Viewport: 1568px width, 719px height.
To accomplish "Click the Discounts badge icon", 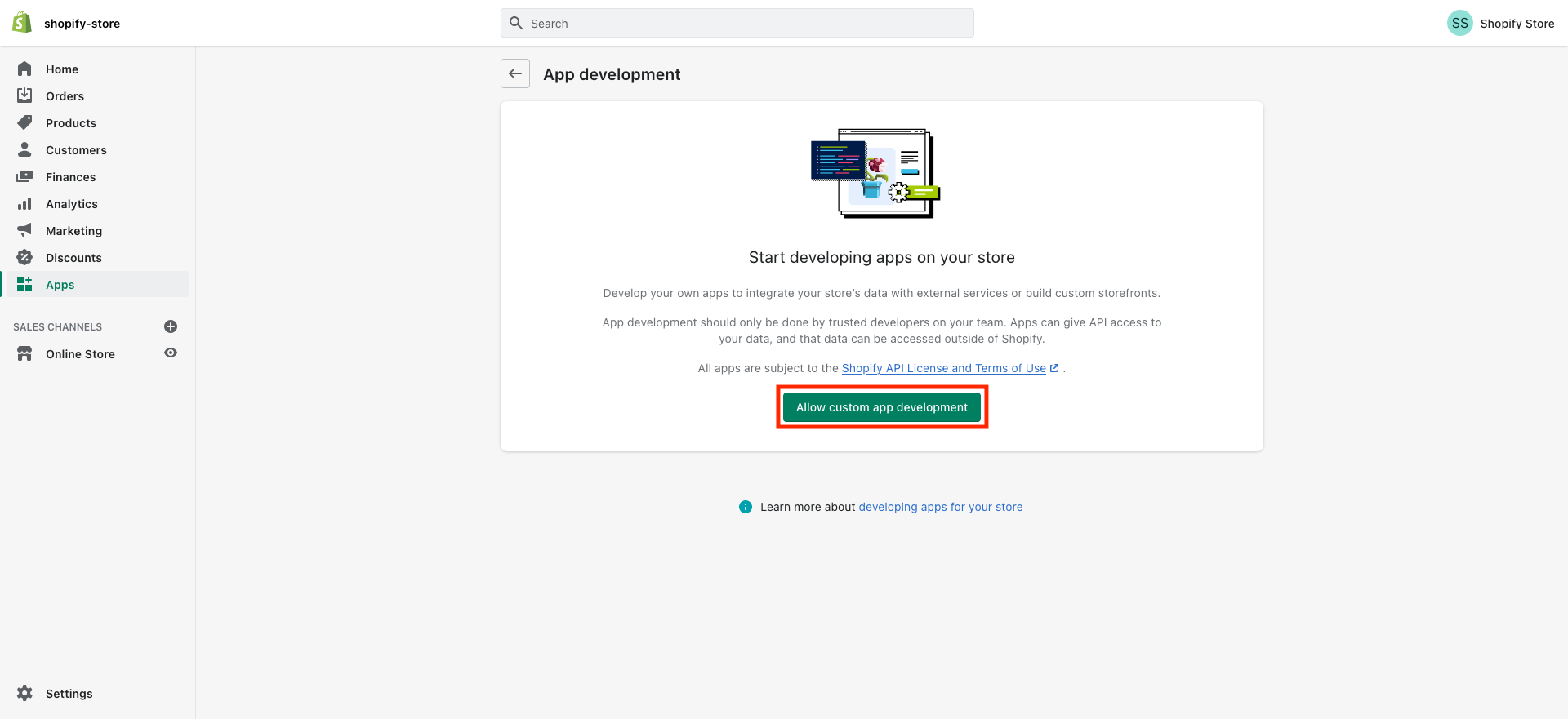I will tap(24, 257).
